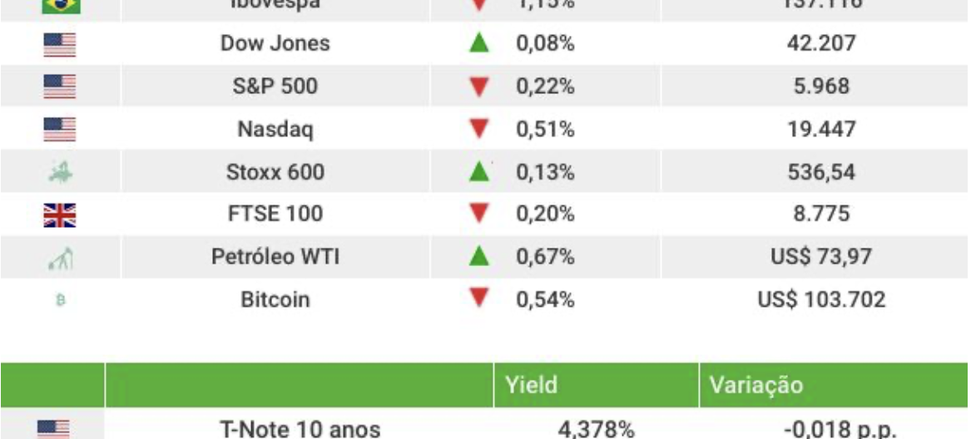Click the green up arrow for Dow Jones
971x439 pixels.
click(479, 43)
